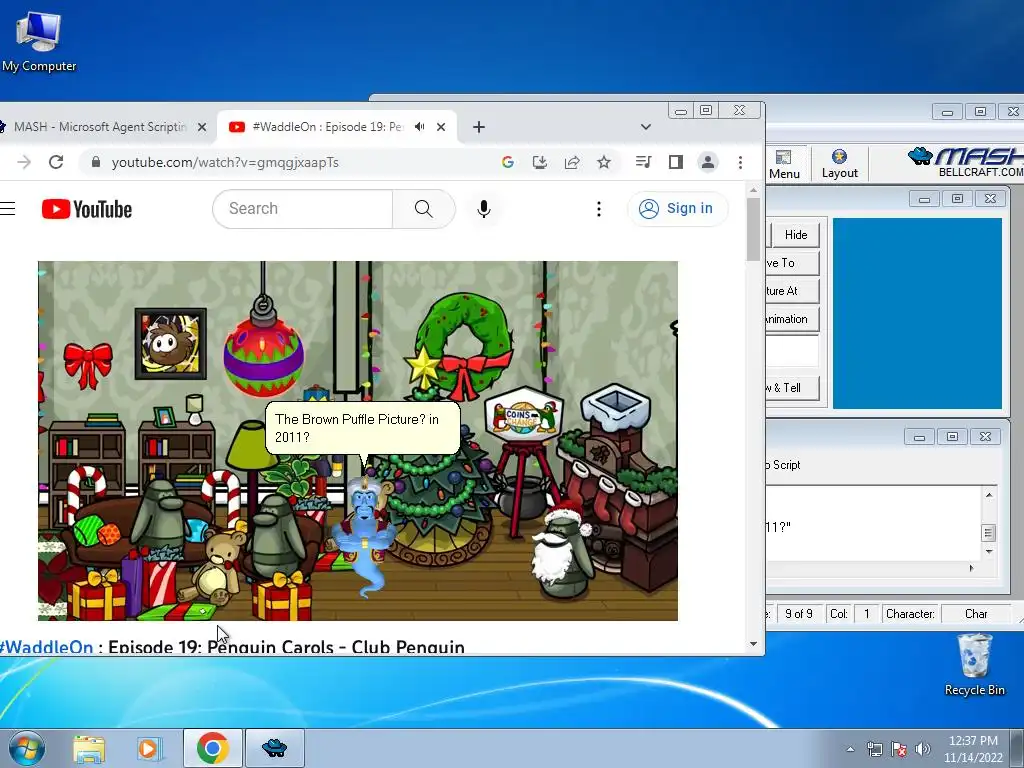
Task: Click the Move To button in MASH
Action: [792, 263]
